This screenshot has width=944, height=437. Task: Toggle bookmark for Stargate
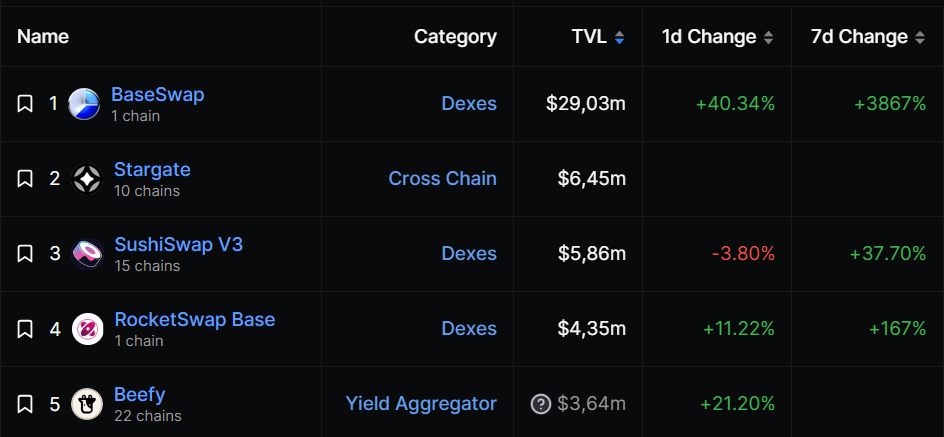25,178
